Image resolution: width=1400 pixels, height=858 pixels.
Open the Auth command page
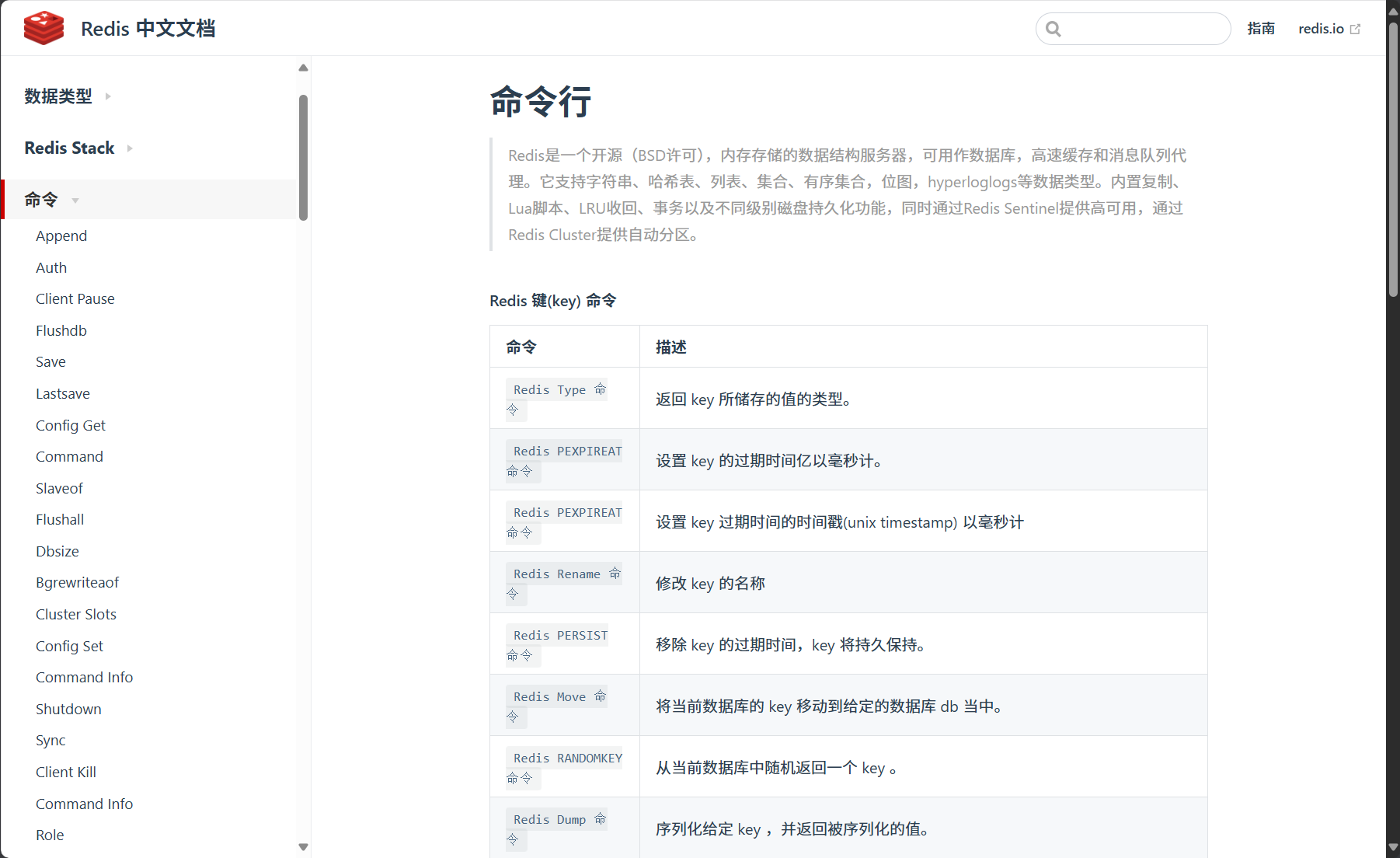tap(51, 267)
